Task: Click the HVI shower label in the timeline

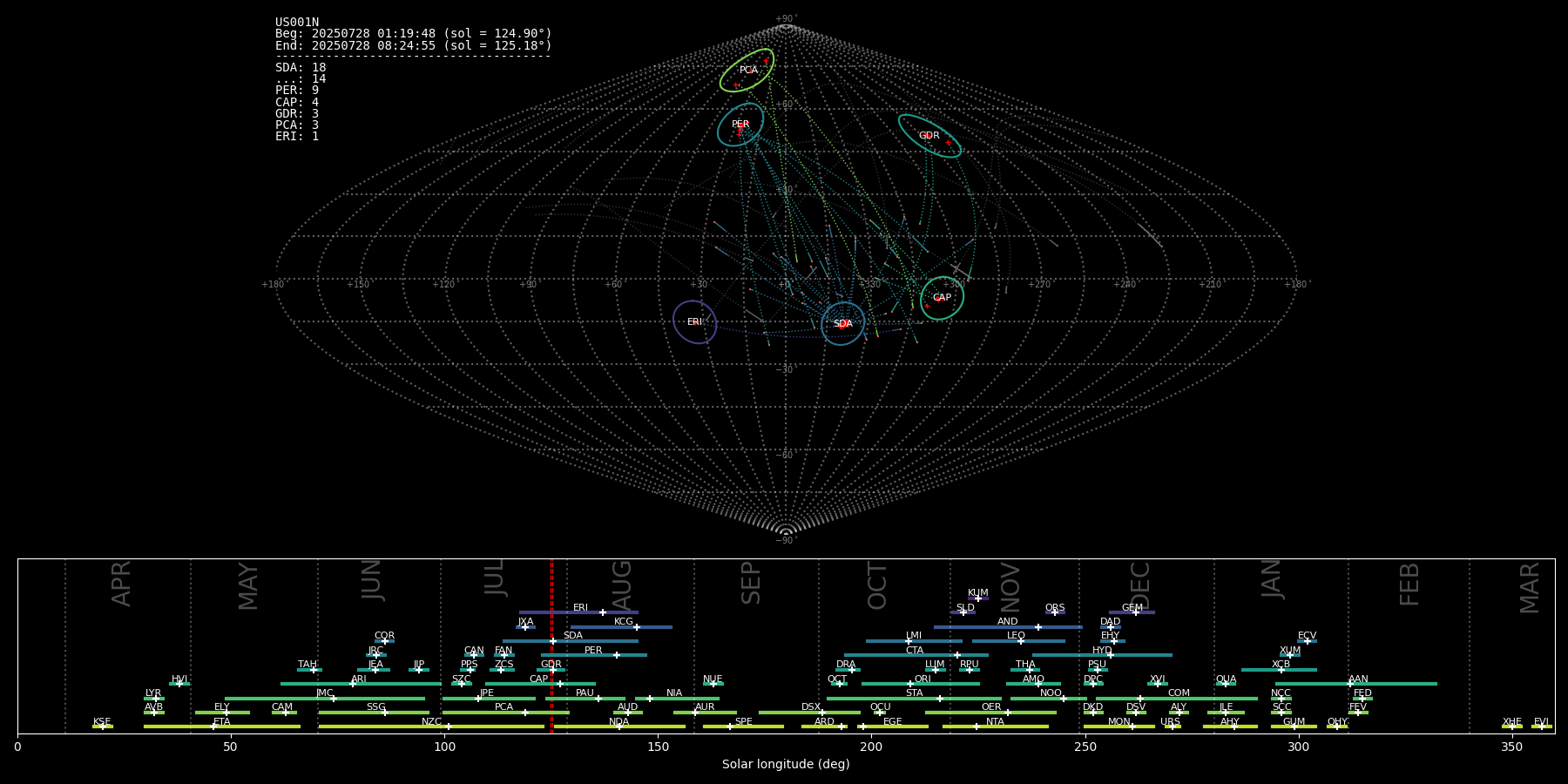Action: (179, 679)
